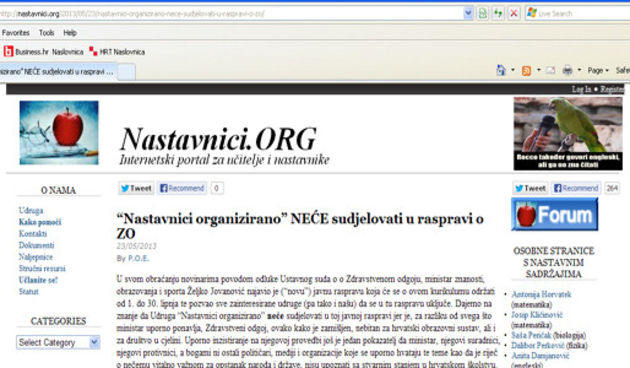The height and width of the screenshot is (368, 630).
Task: Click the article headline Nastavnici organizirano
Action: (300, 226)
